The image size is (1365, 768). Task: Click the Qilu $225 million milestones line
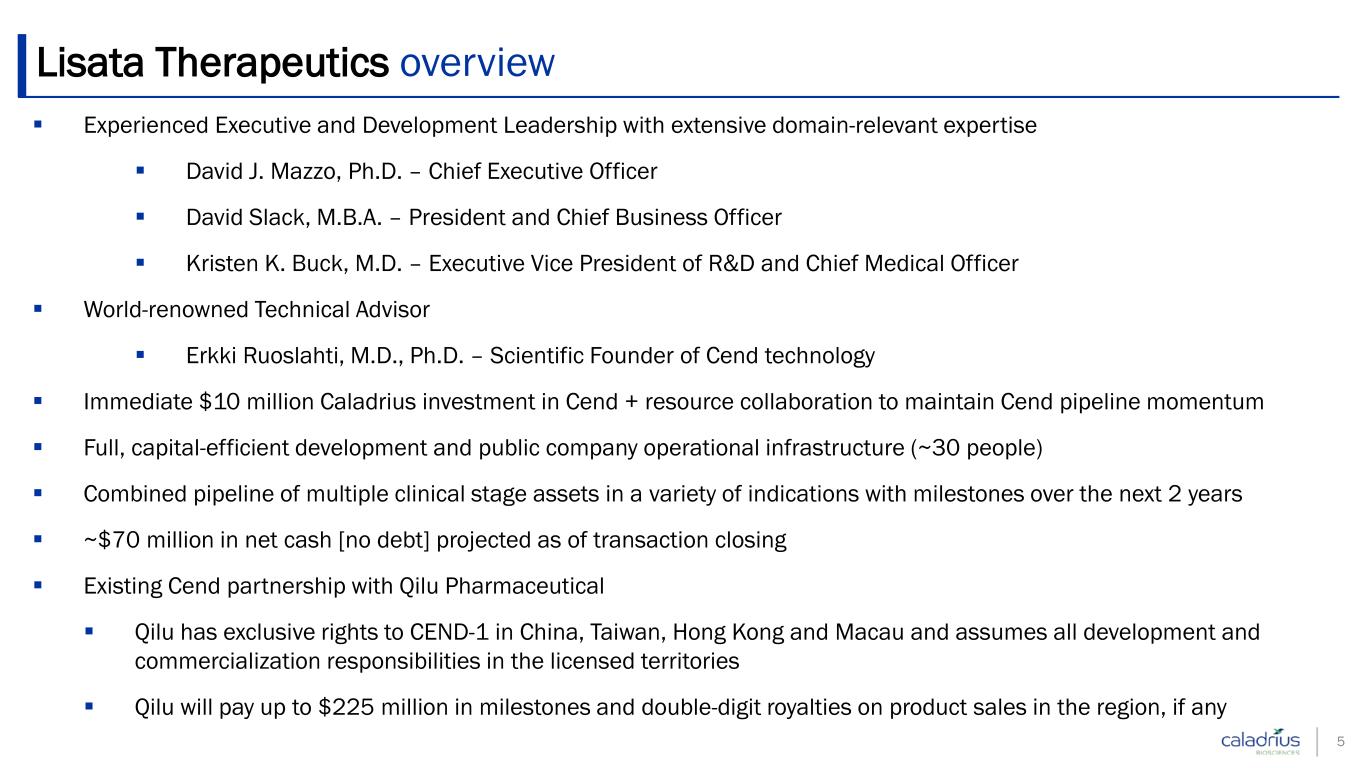point(680,708)
